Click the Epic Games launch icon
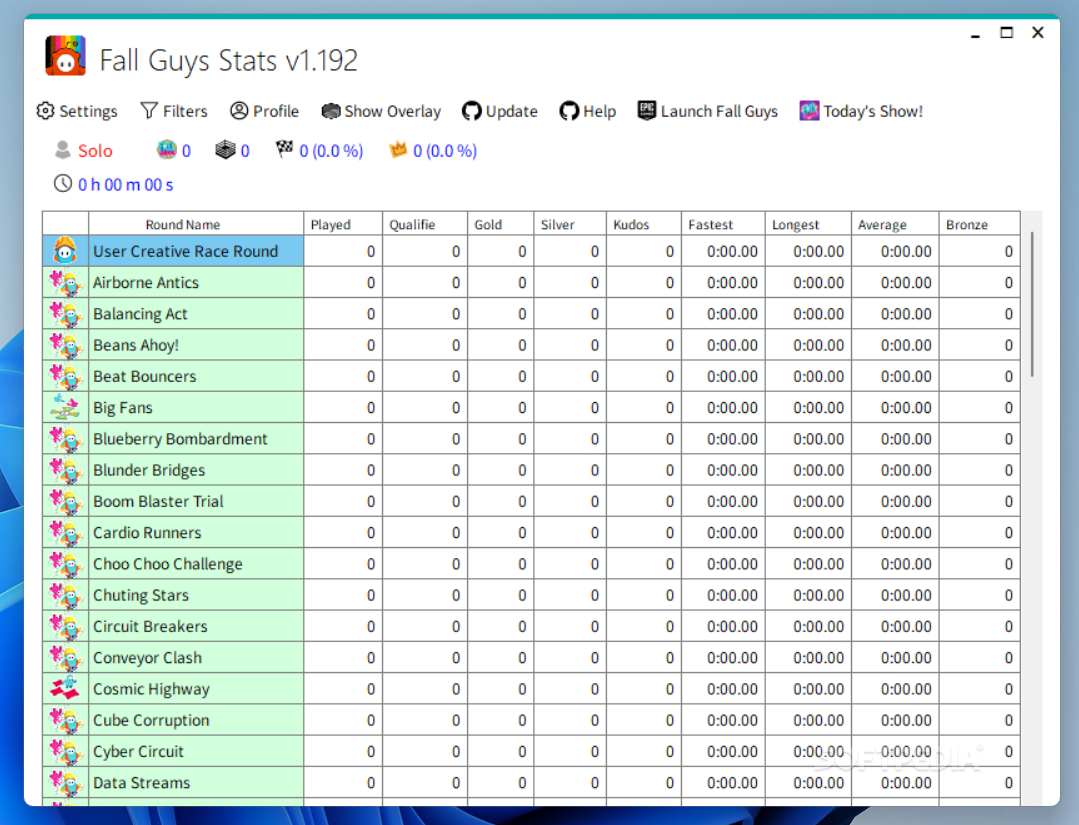 (646, 111)
